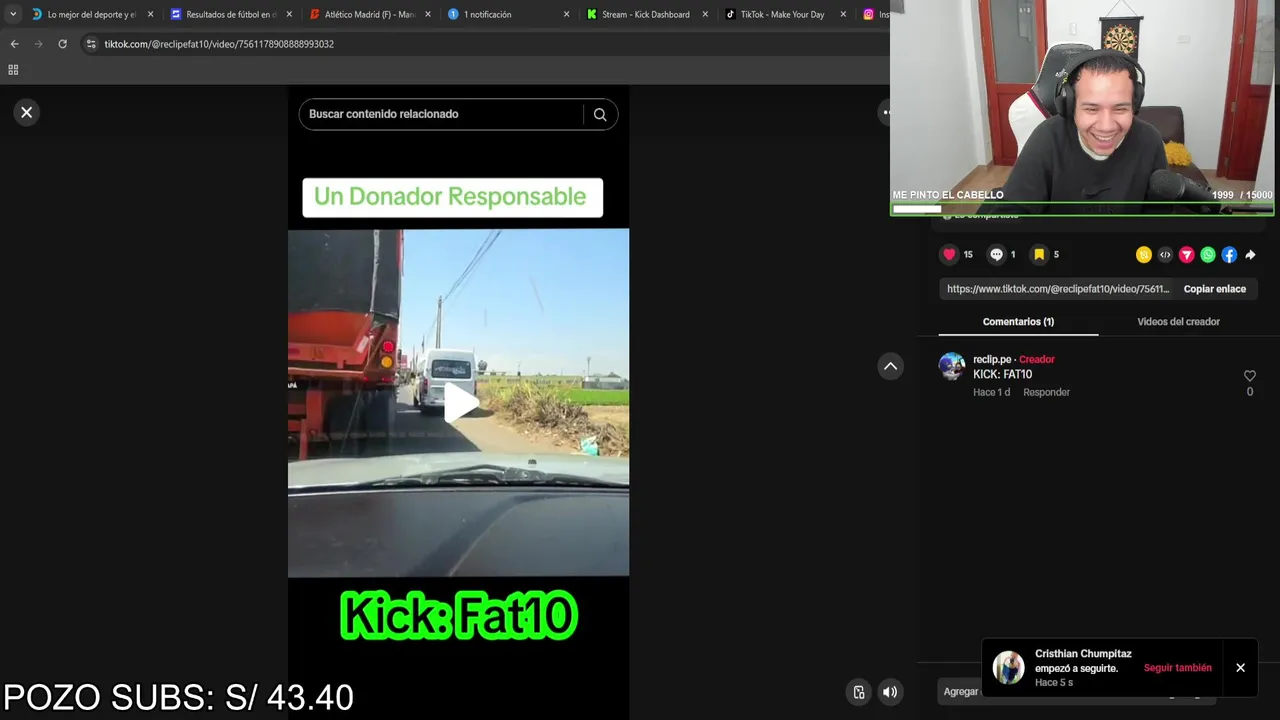Like the video with the heart icon
Screen dimensions: 1280x720
(949, 254)
